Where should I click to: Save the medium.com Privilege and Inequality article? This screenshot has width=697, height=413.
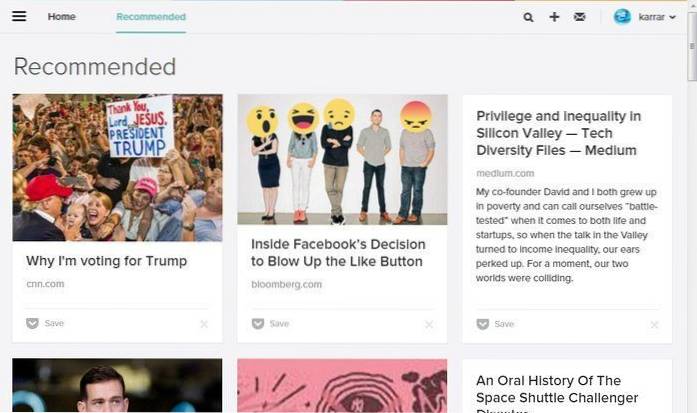coord(496,324)
